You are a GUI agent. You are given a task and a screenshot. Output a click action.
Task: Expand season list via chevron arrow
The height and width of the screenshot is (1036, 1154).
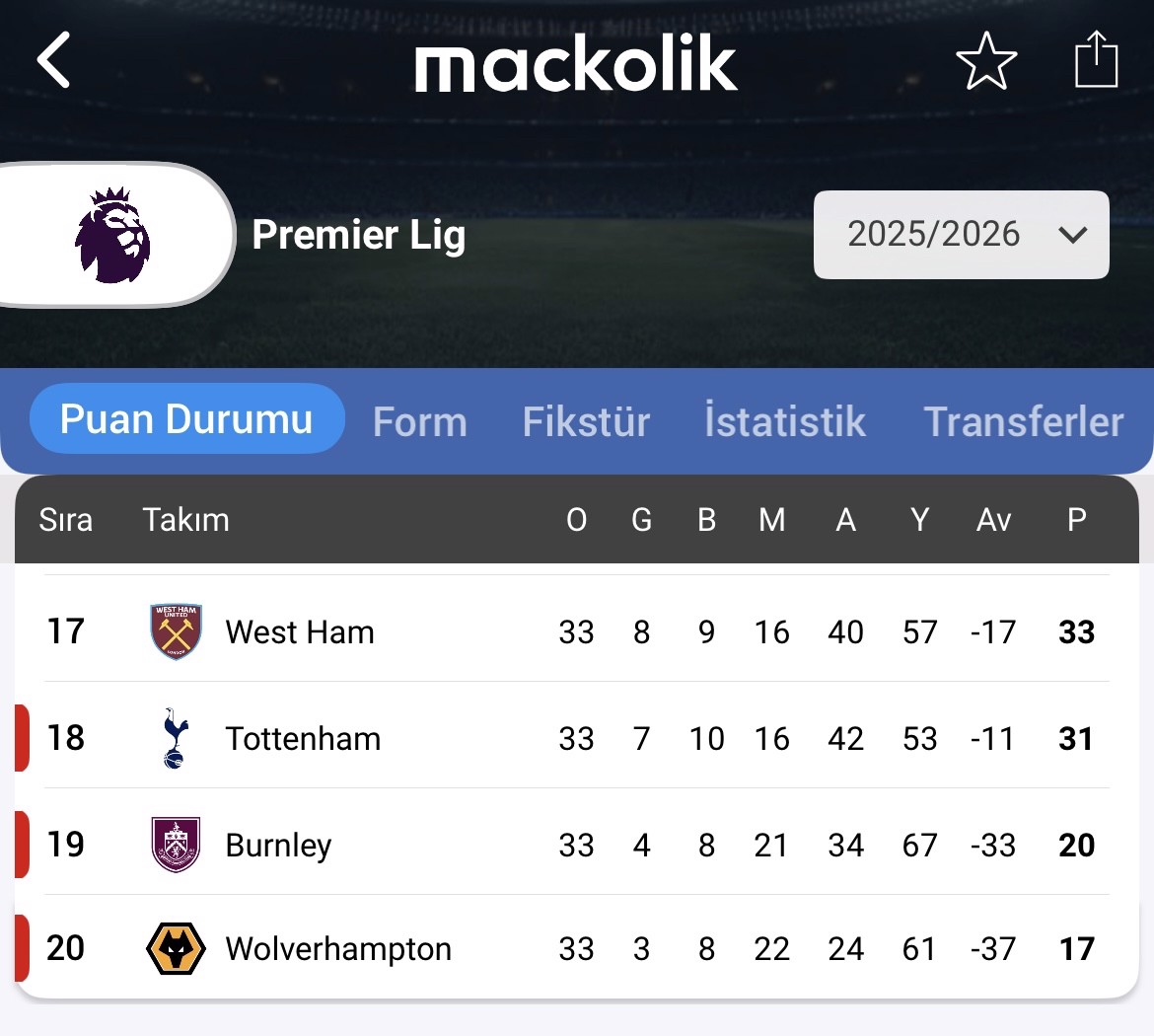click(x=1072, y=235)
